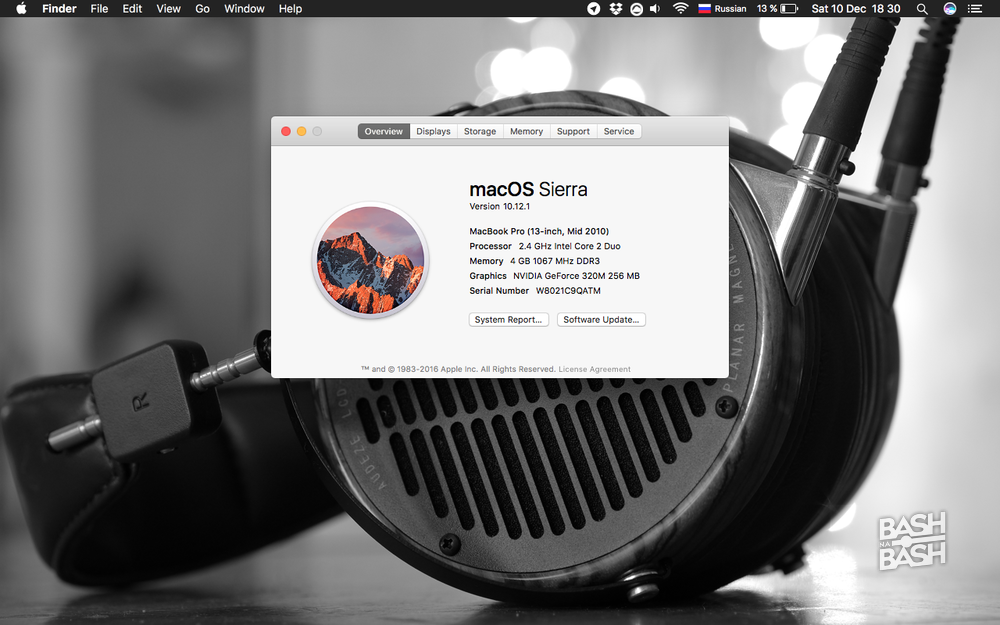Click the serial number W8021C9QATM

[x=568, y=291]
